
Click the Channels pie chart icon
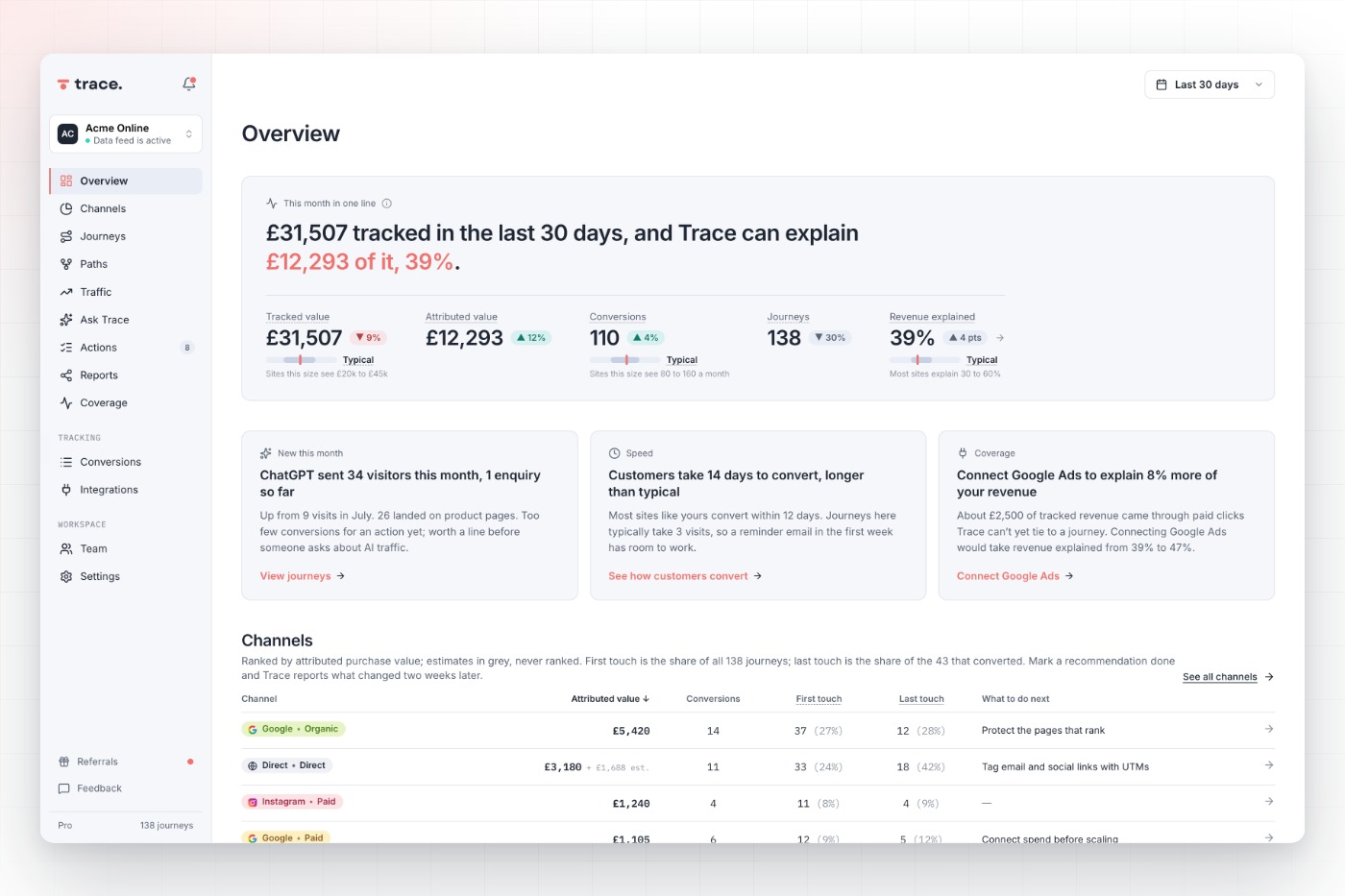point(66,208)
